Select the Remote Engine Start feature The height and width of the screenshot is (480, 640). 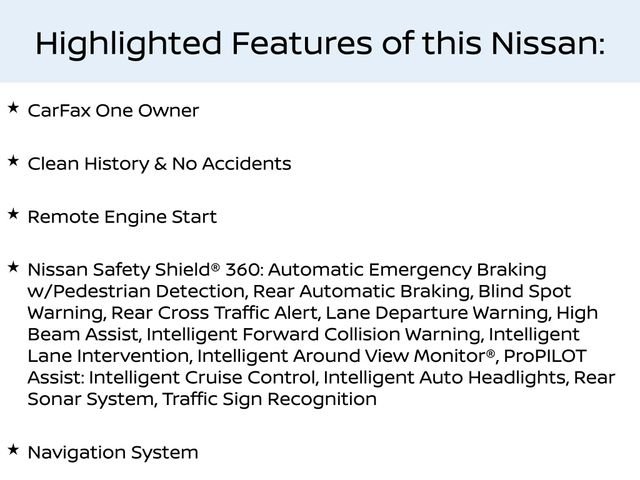coord(122,217)
